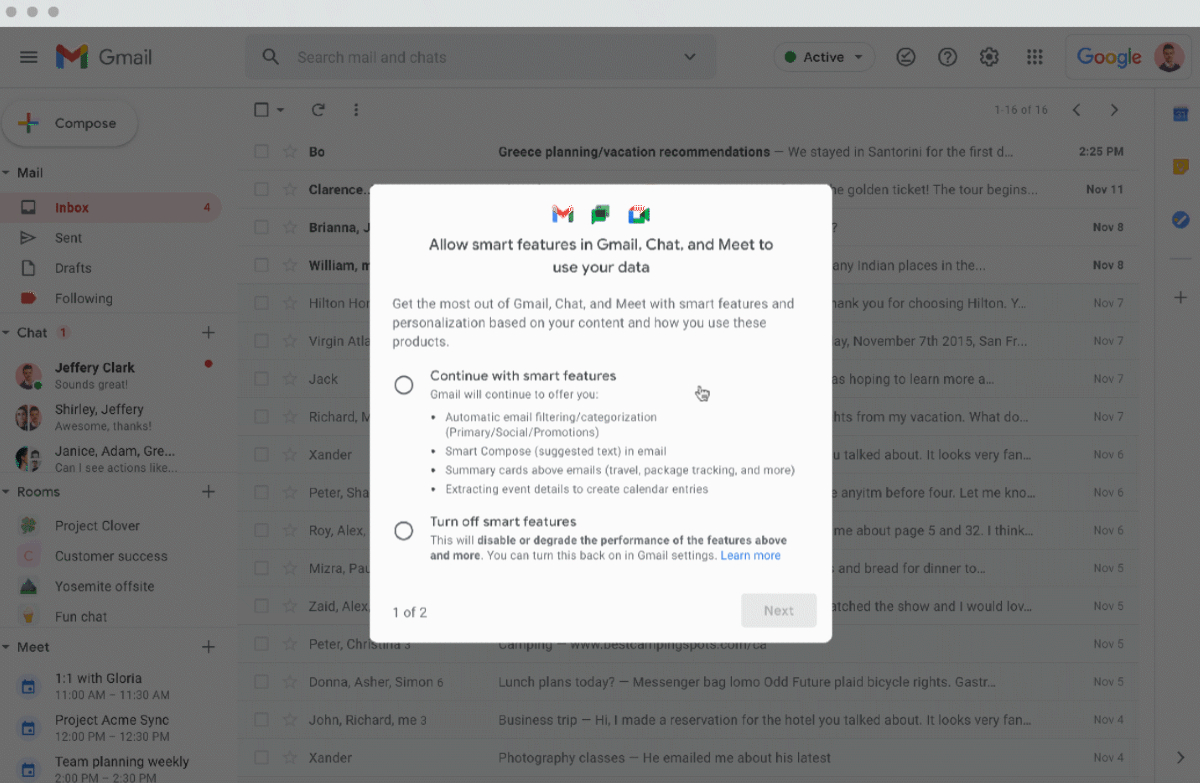Open the Inbox folder
The width and height of the screenshot is (1200, 783).
[71, 207]
